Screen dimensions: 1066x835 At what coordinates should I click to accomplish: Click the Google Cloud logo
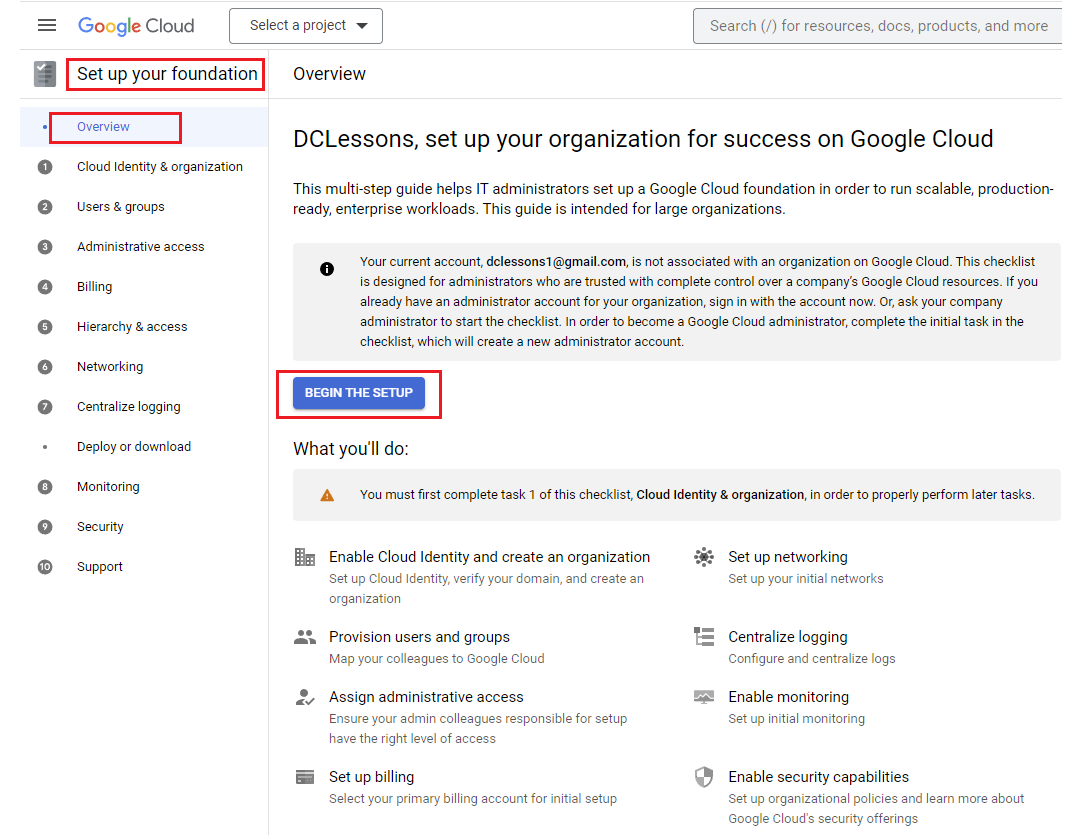tap(136, 26)
